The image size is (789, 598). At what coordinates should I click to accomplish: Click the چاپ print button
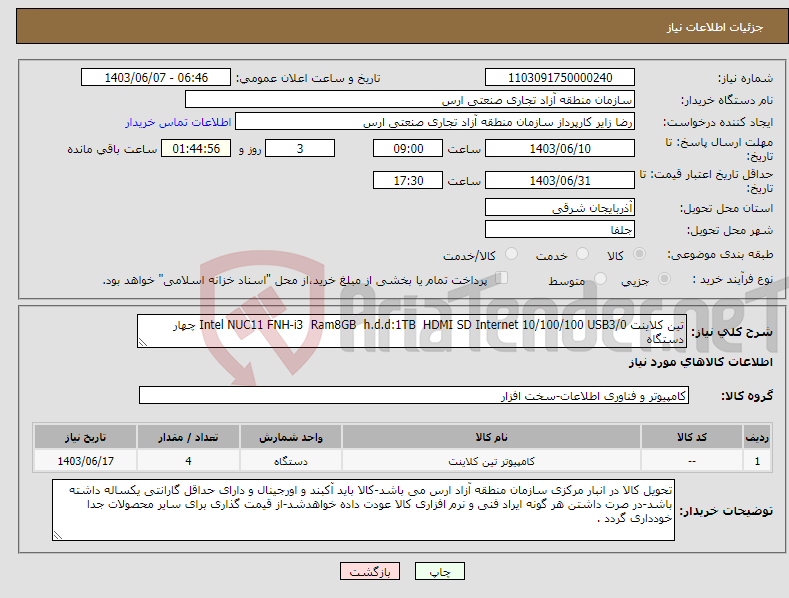440,571
